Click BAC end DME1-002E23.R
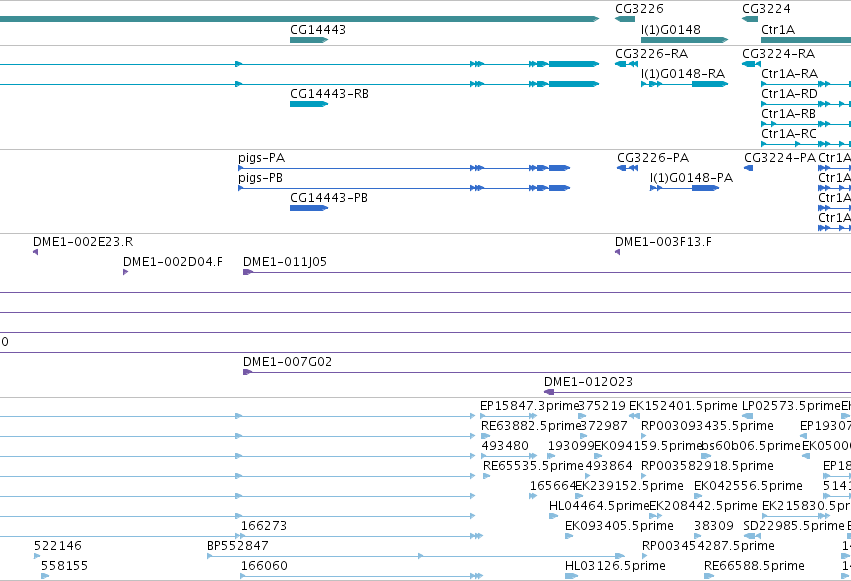 tap(35, 252)
